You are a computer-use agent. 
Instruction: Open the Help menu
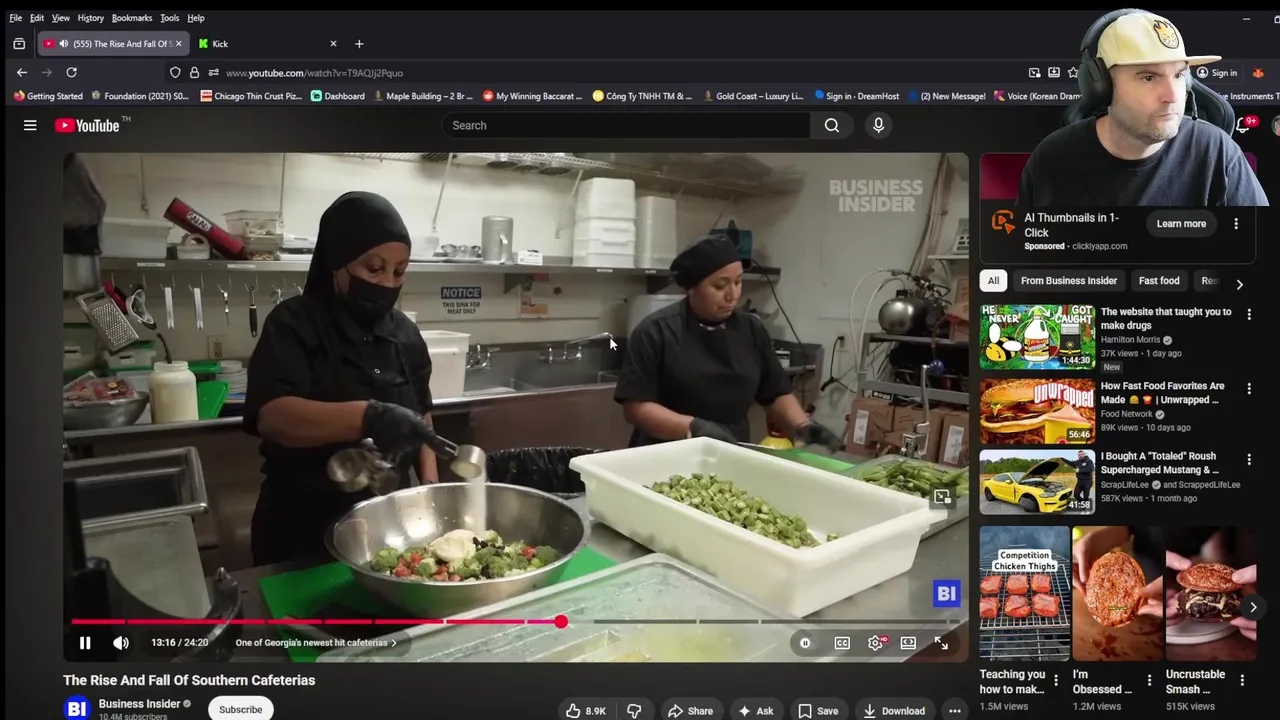pos(196,18)
